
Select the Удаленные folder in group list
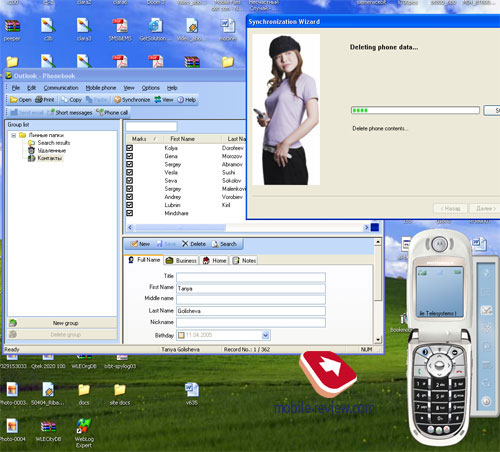pos(51,150)
